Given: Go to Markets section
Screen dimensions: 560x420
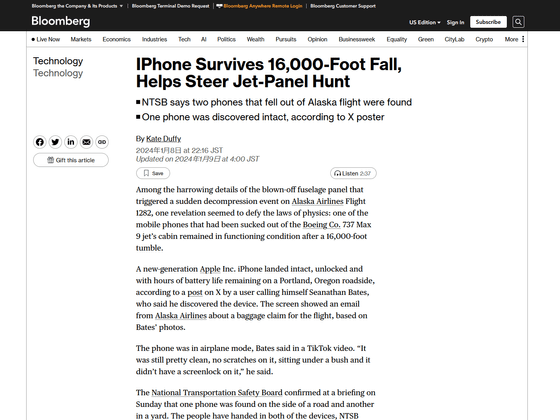Looking at the screenshot, I should pyautogui.click(x=81, y=39).
